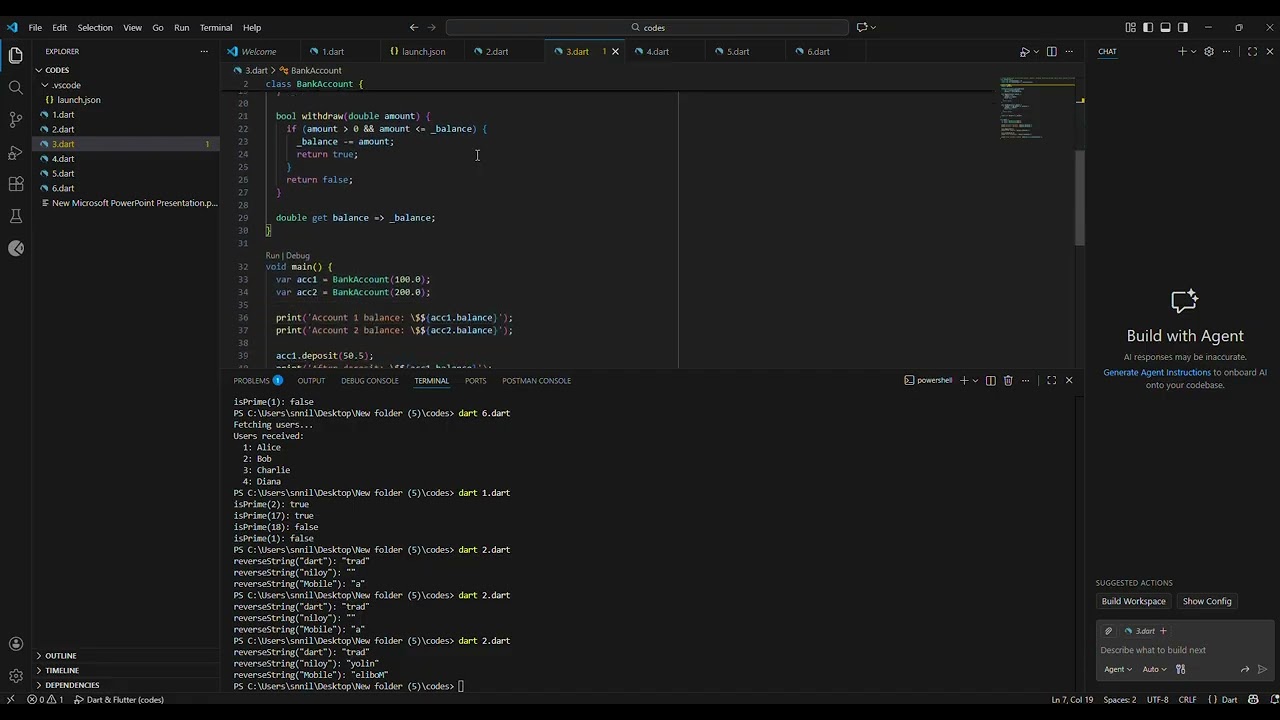Switch to the 4.dart editor tab
The image size is (1280, 720).
[x=657, y=52]
